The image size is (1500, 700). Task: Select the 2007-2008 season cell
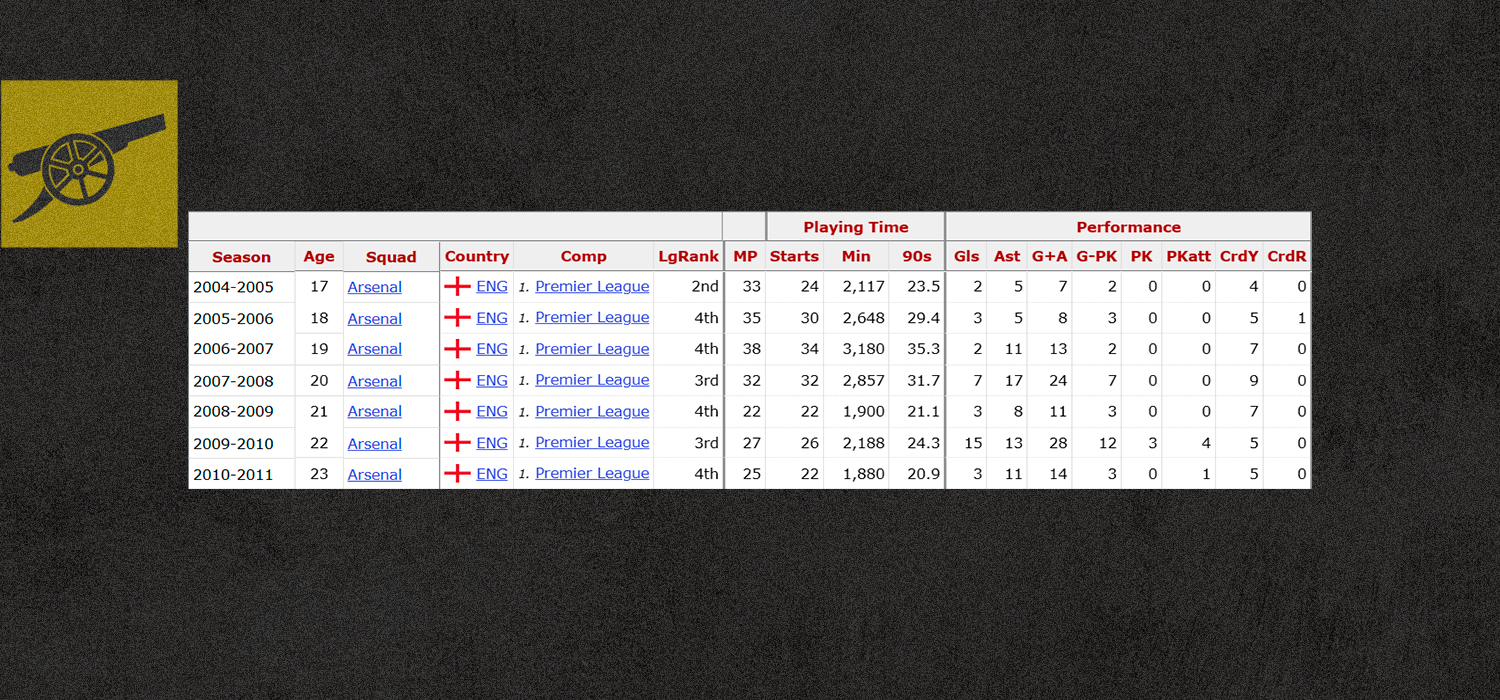(x=242, y=381)
